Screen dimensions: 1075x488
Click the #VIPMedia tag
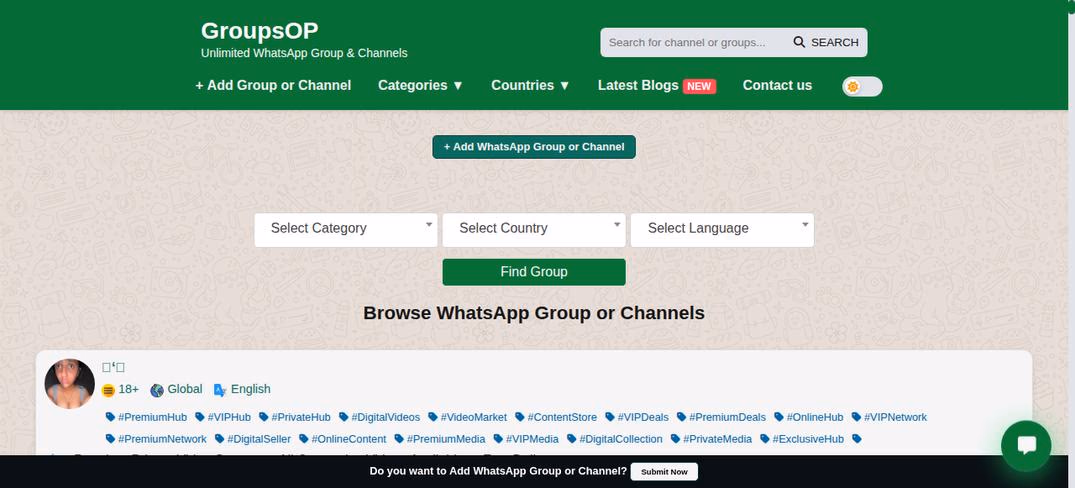pos(526,439)
